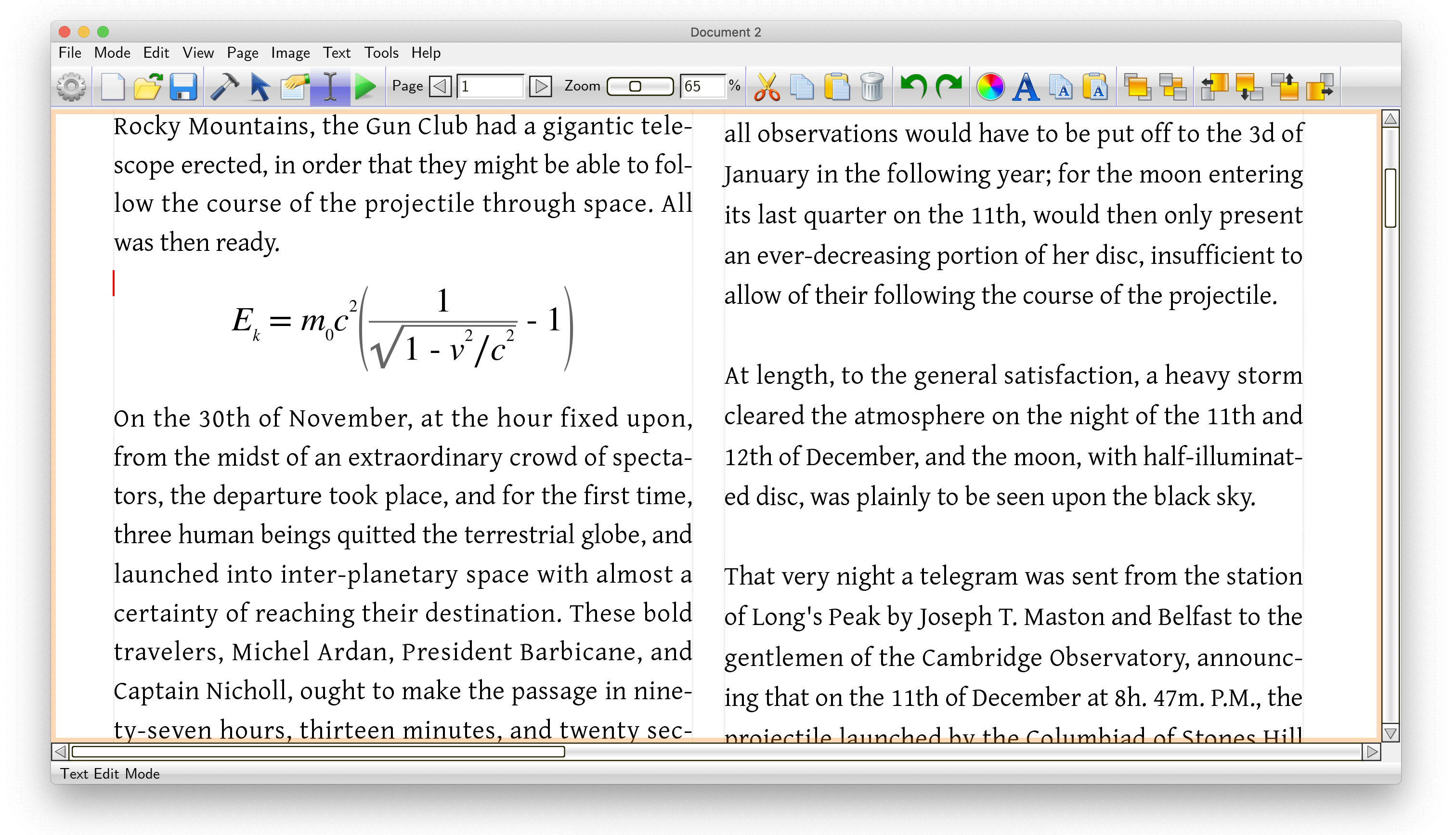Open the Image menu
The height and width of the screenshot is (835, 1456).
(x=291, y=53)
